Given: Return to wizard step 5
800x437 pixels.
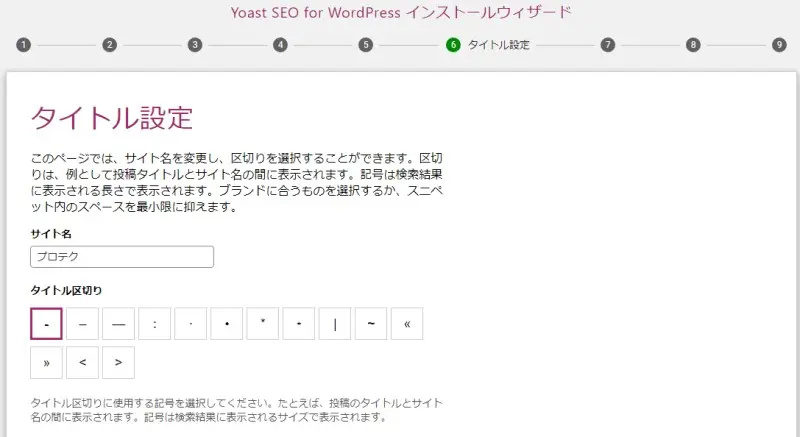Looking at the screenshot, I should pos(366,45).
